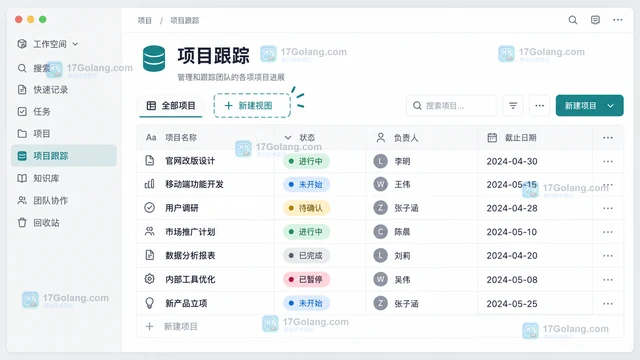
Task: Click avatar W next to 王伟
Action: [380, 184]
